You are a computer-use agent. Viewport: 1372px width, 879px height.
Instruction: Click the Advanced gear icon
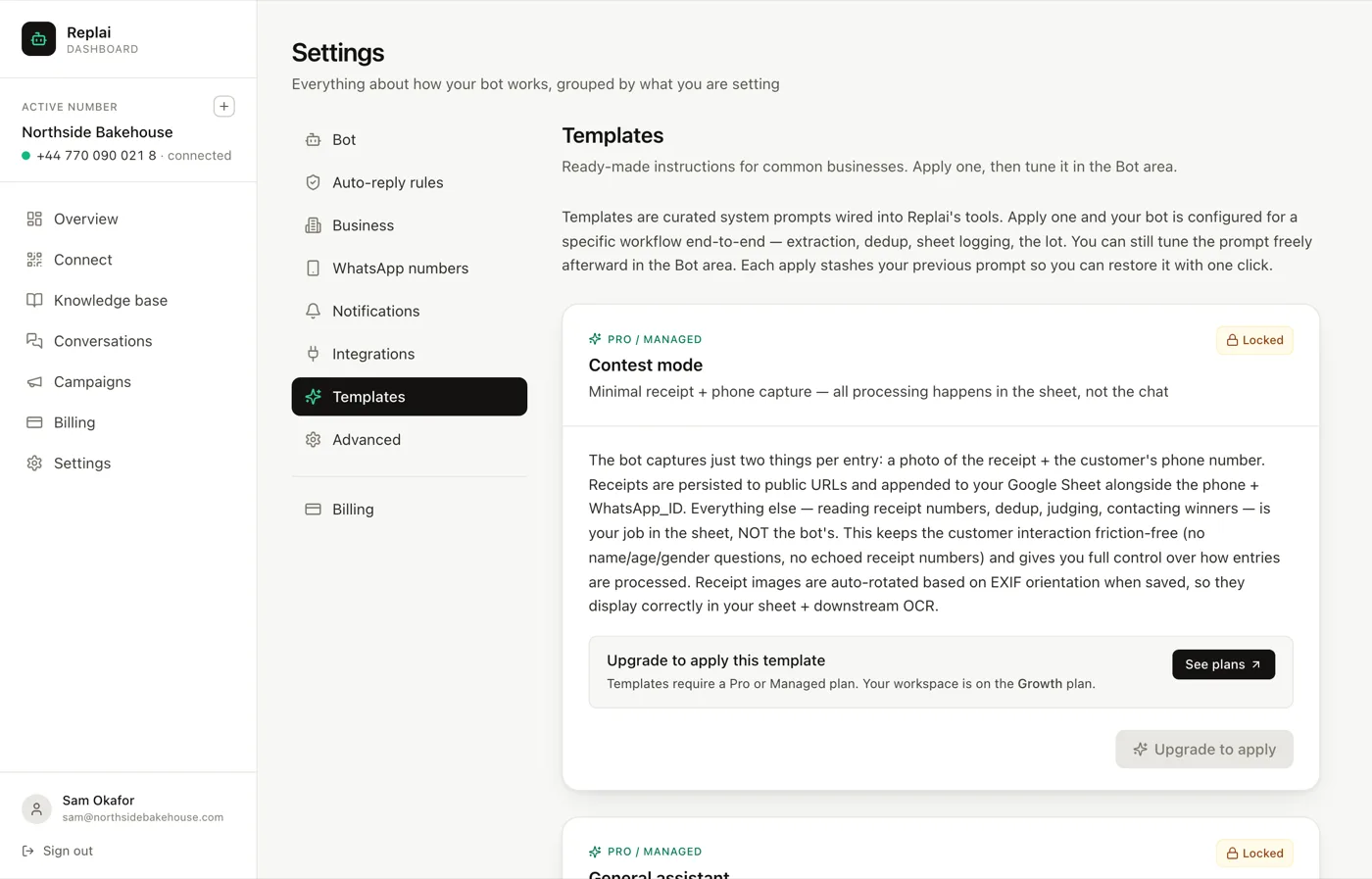coord(313,440)
